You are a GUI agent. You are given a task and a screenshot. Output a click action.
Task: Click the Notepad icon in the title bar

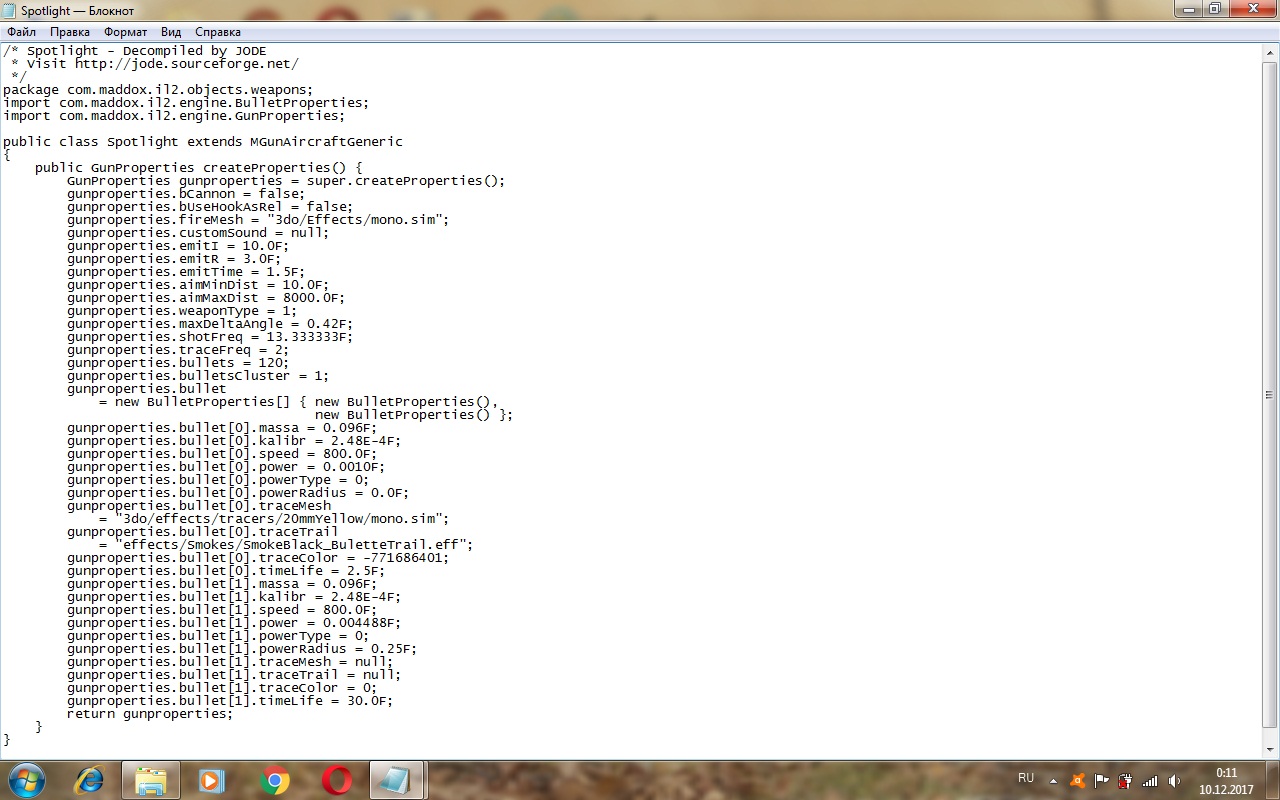point(11,9)
